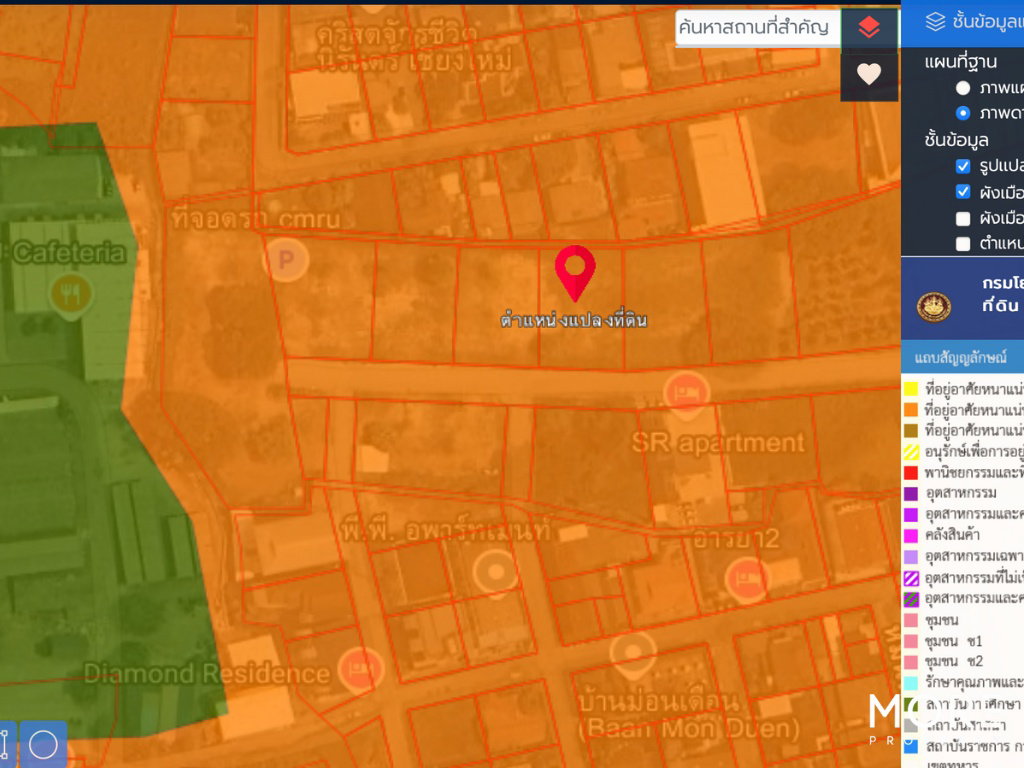Select the ภาพแผนที่ base map radio
This screenshot has height=768, width=1024.
pos(963,88)
